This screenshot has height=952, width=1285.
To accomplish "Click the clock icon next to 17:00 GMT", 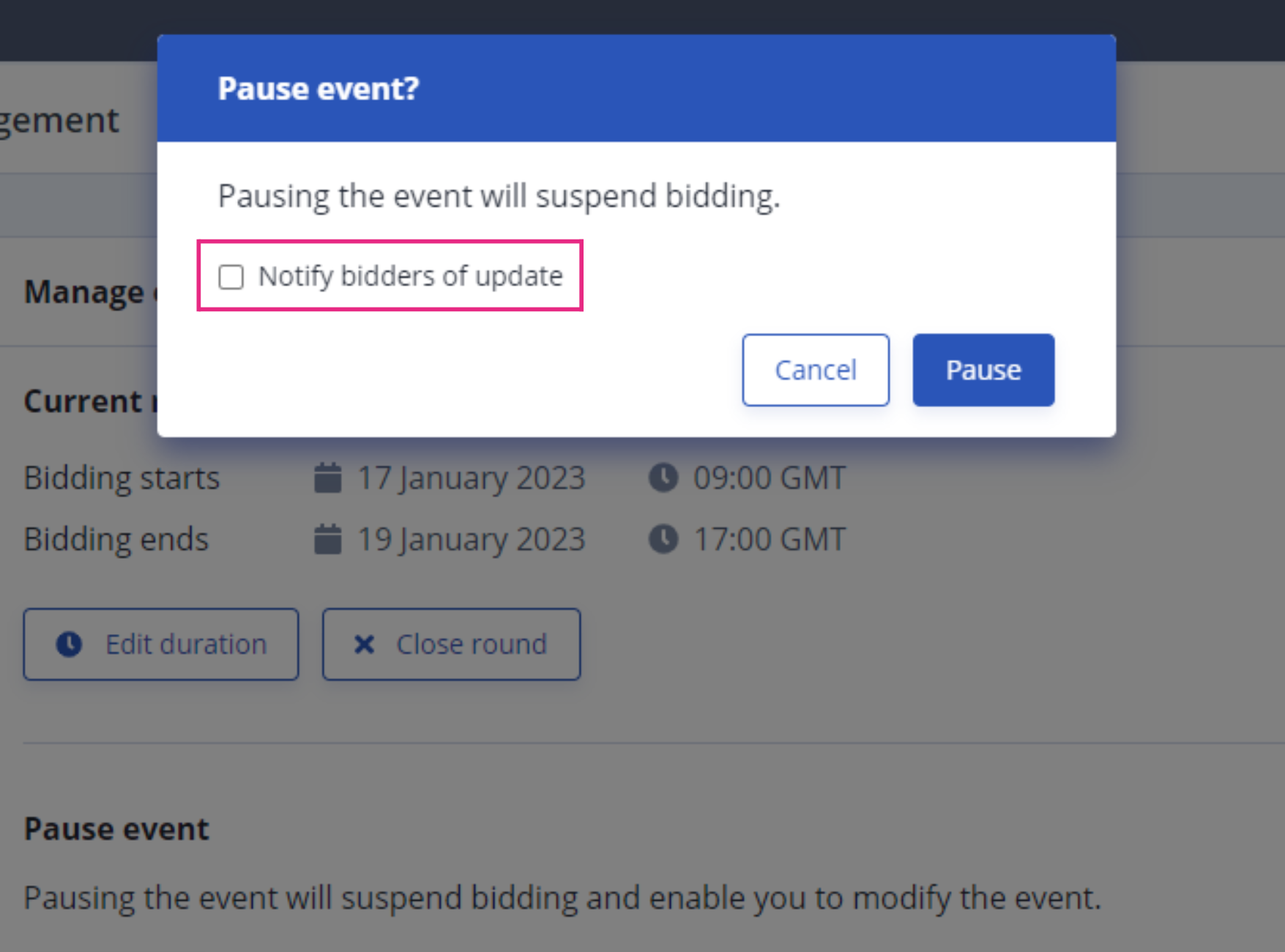I will click(663, 540).
